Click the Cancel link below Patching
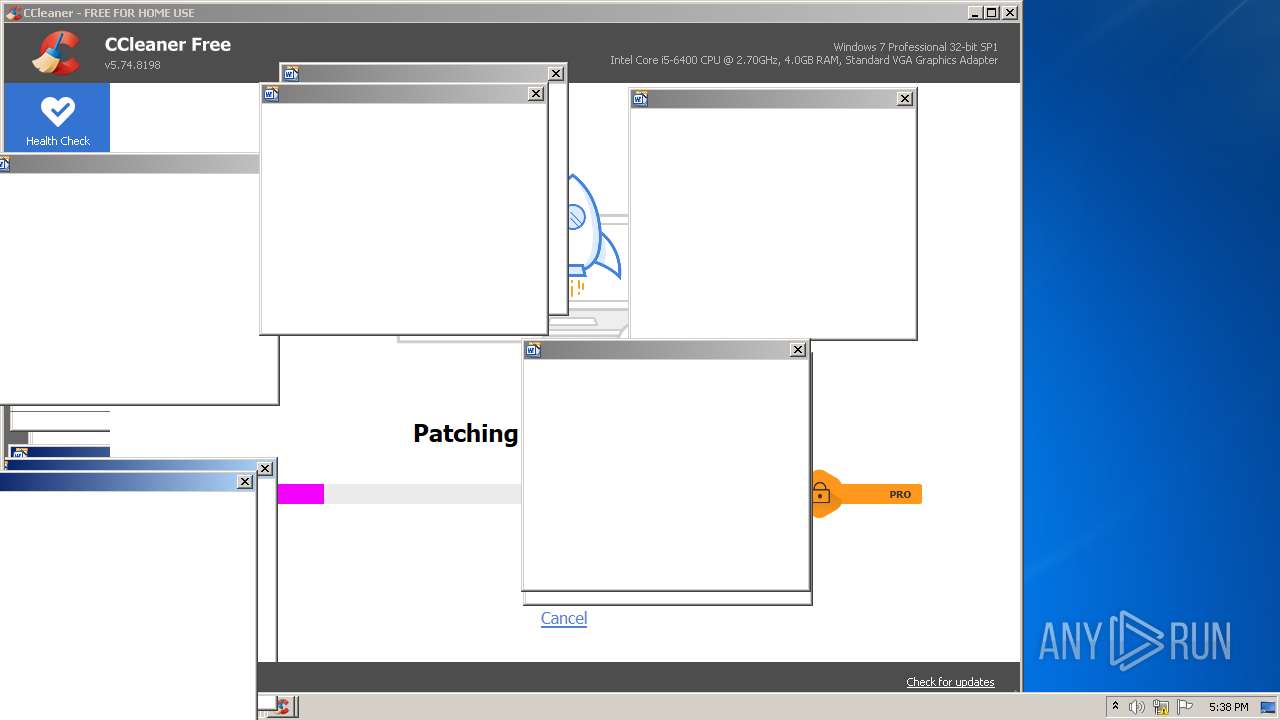 tap(564, 618)
